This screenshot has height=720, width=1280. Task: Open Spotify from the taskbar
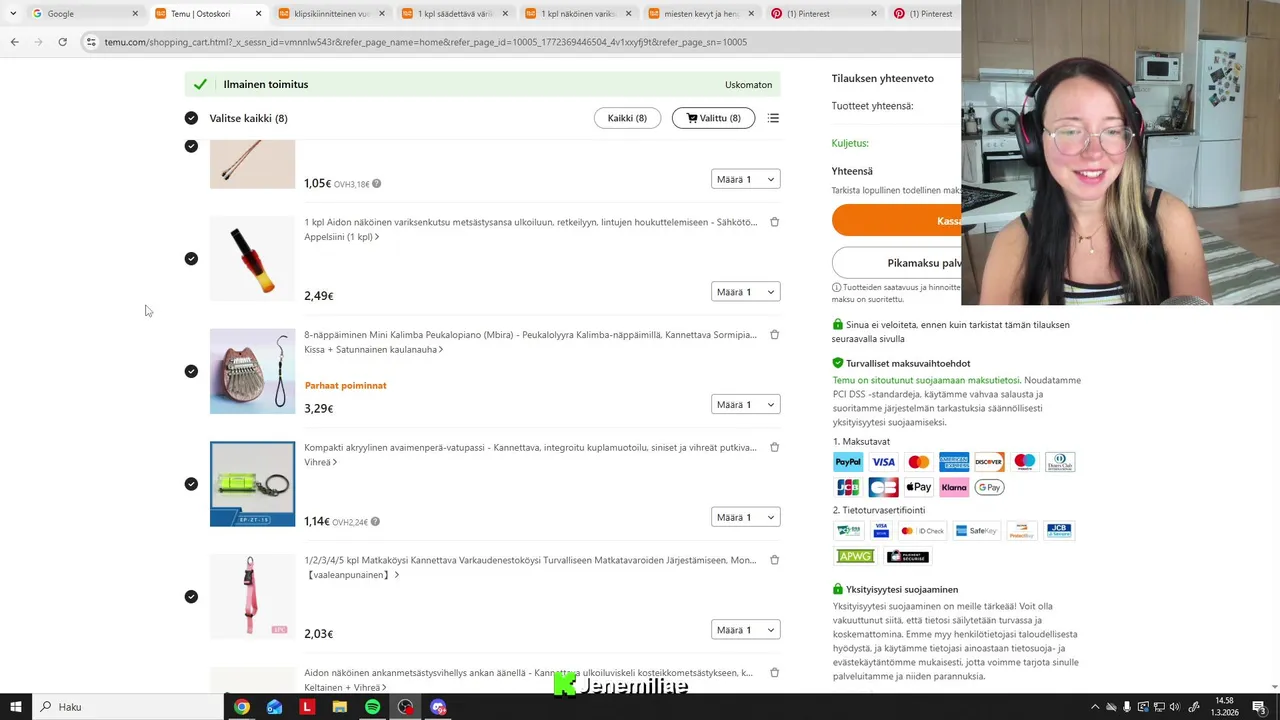372,707
